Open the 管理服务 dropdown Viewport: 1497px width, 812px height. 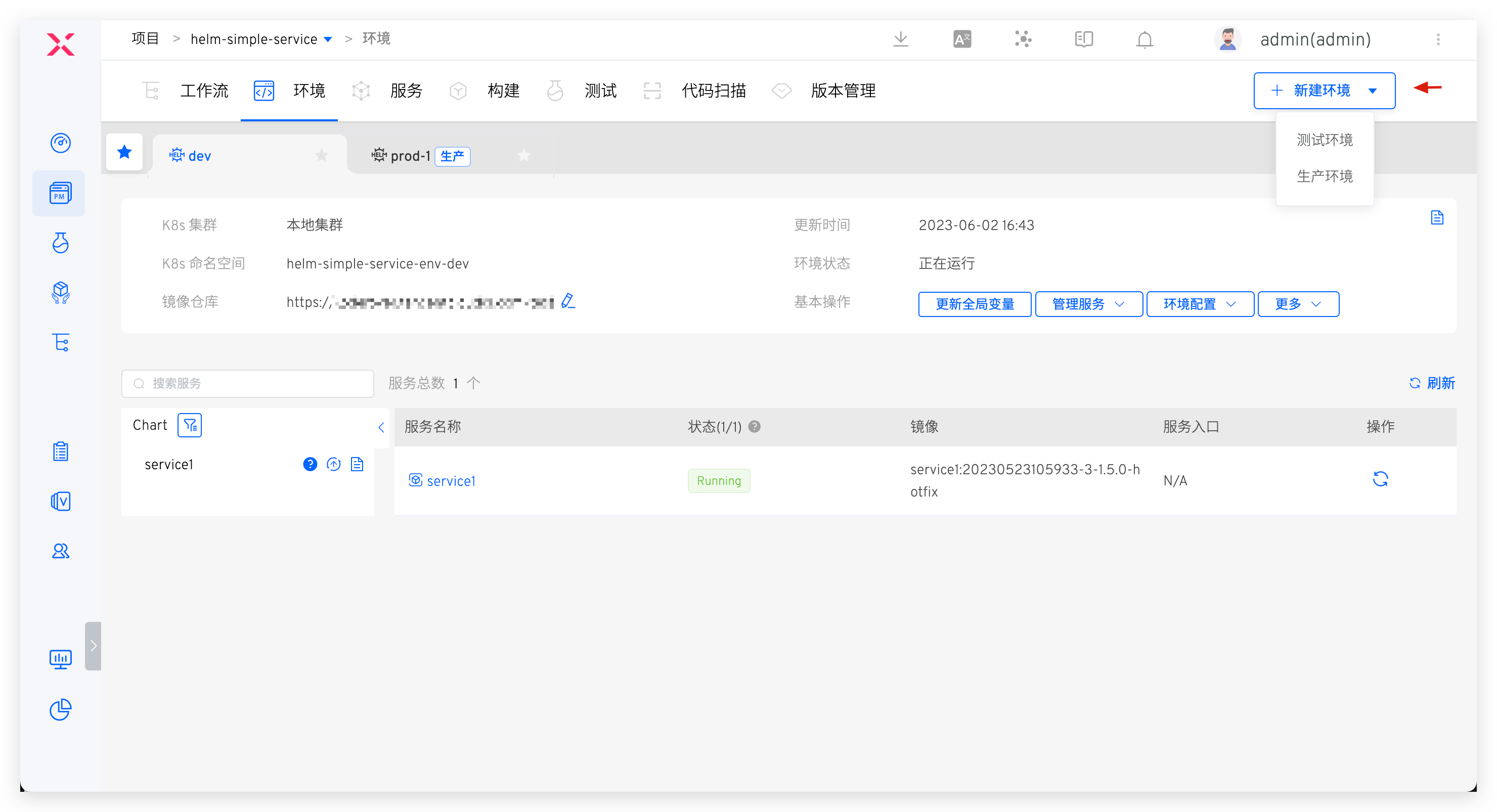pyautogui.click(x=1088, y=304)
